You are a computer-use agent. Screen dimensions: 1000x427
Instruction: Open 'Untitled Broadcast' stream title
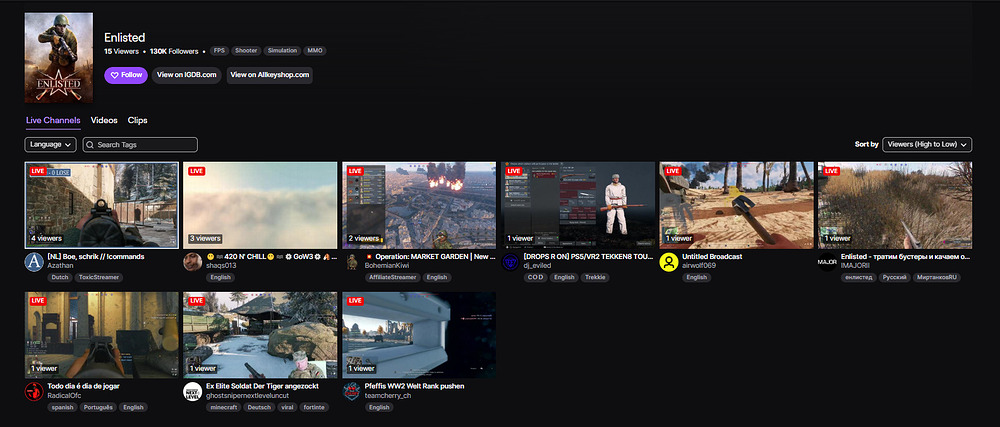click(x=712, y=256)
